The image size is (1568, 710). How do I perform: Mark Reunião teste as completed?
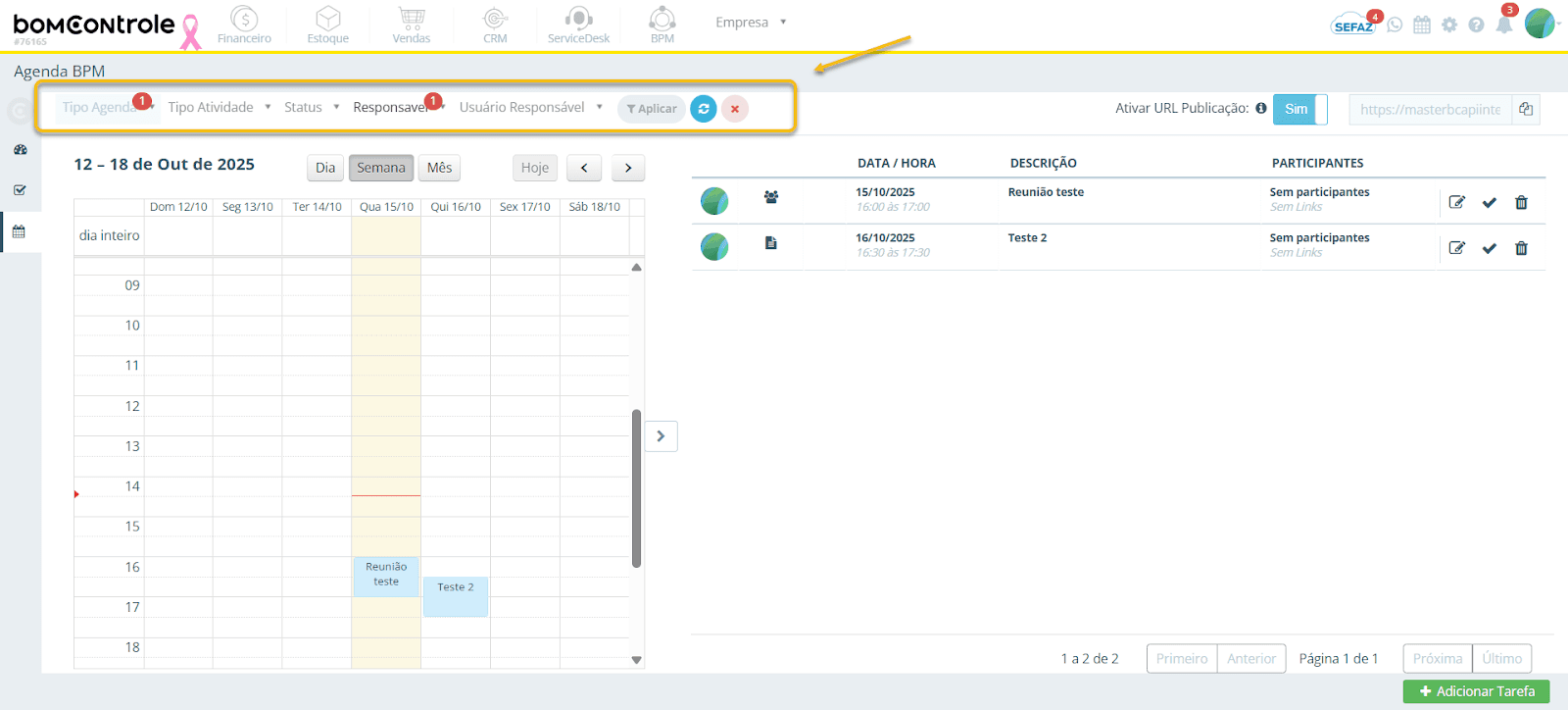[x=1490, y=202]
